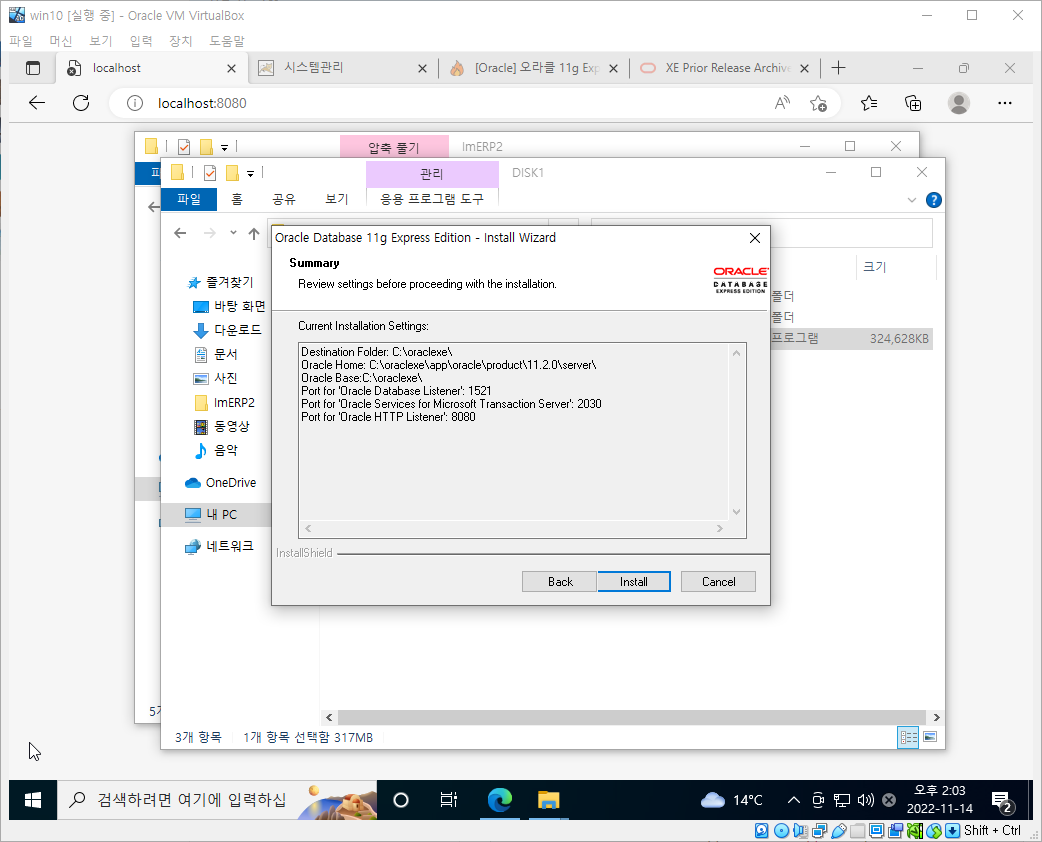Close the localhost browser tab
The width and height of the screenshot is (1042, 842).
(x=231, y=68)
